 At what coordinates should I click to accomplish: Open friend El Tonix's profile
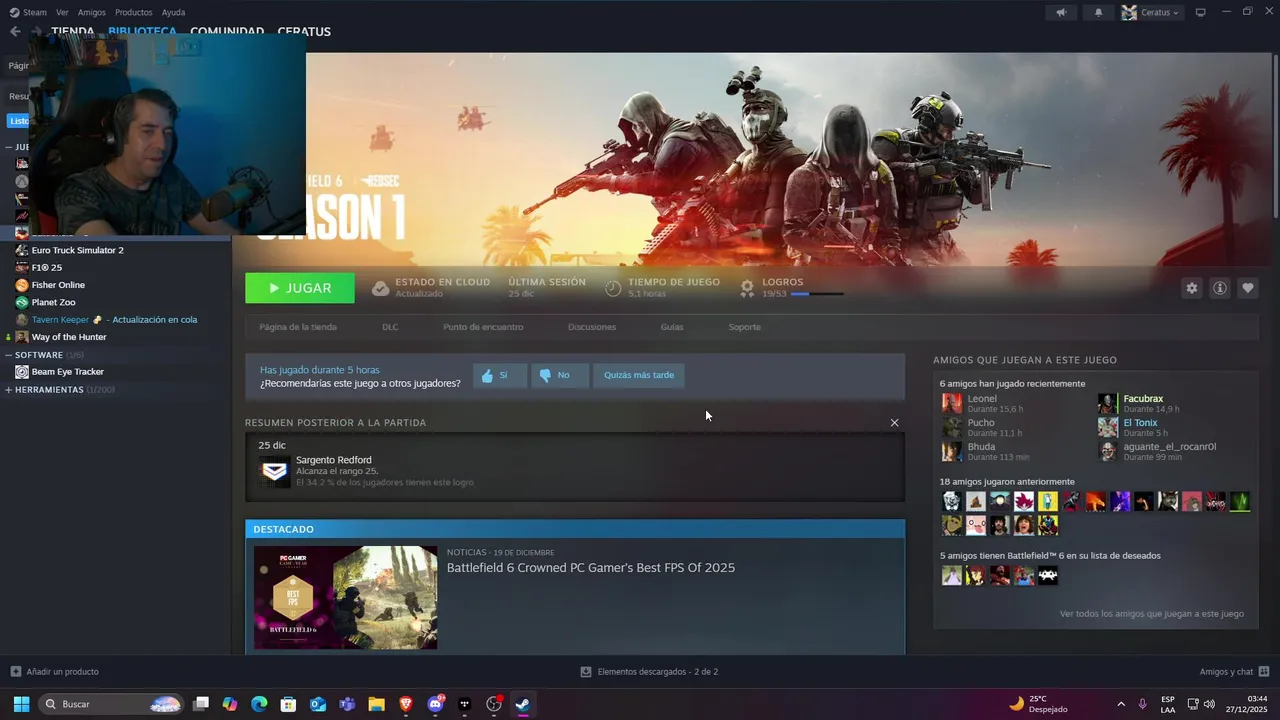(x=1140, y=423)
